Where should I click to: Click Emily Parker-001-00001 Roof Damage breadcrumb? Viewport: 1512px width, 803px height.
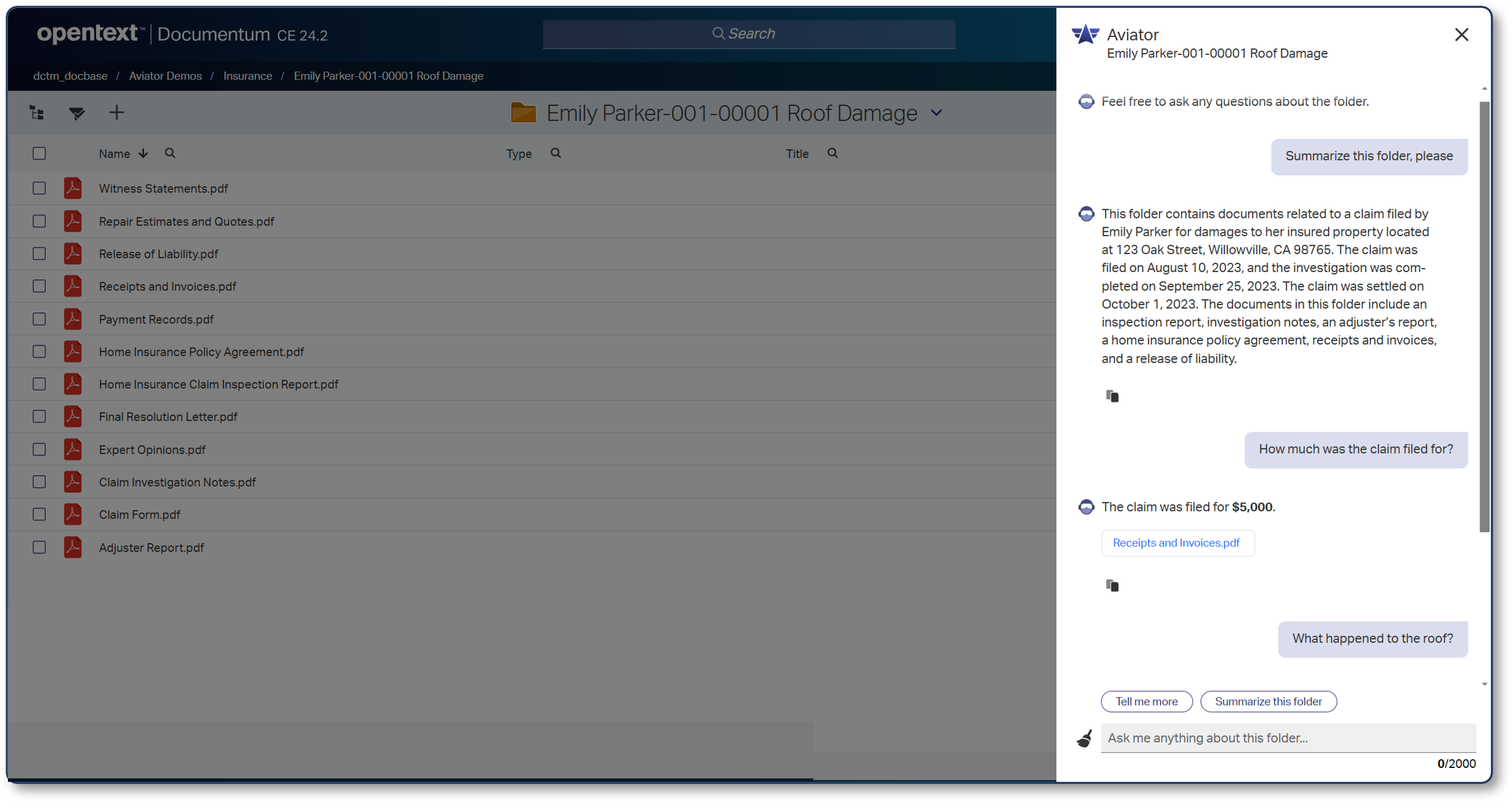pyautogui.click(x=388, y=76)
